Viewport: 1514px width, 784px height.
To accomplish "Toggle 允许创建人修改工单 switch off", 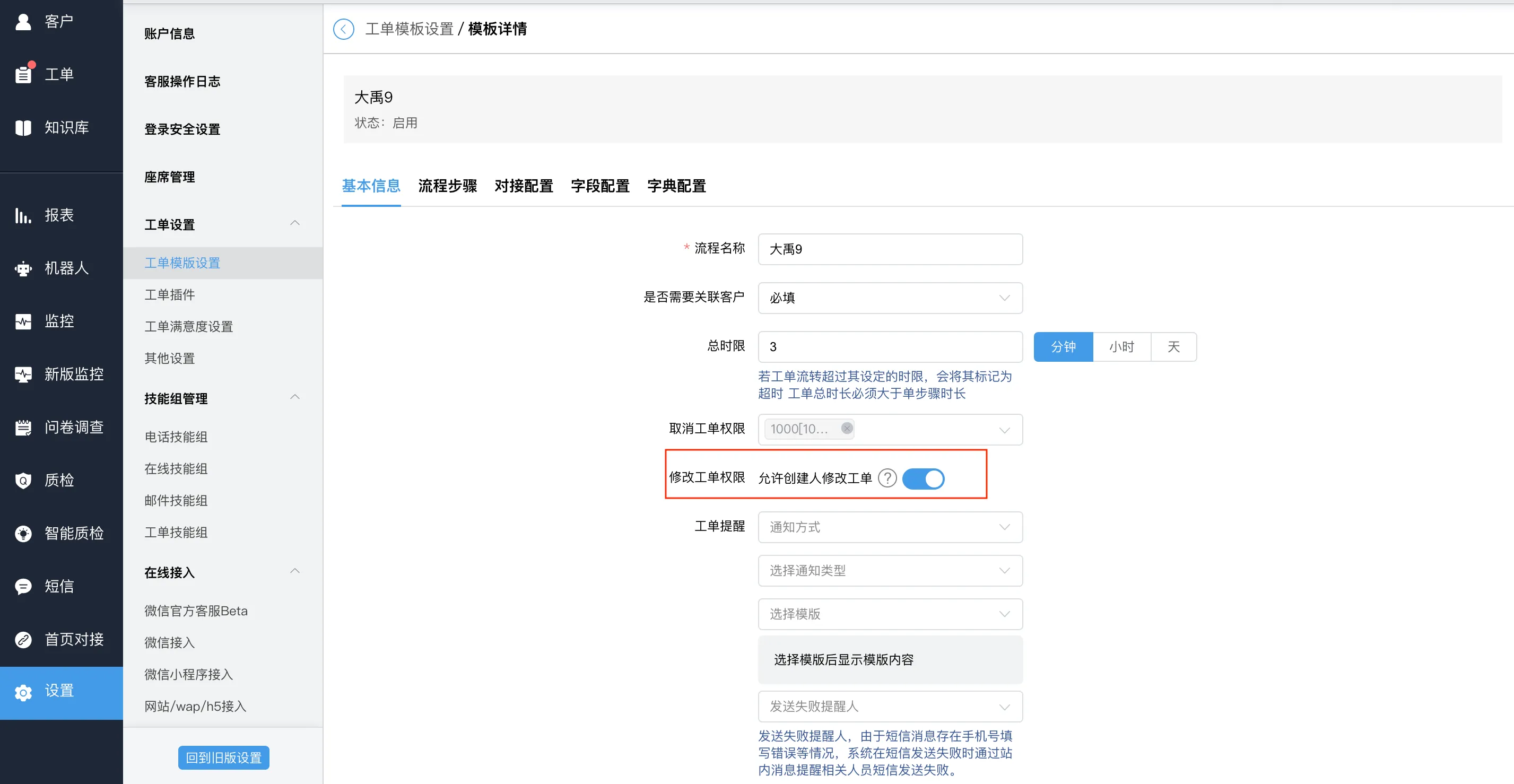I will coord(924,478).
